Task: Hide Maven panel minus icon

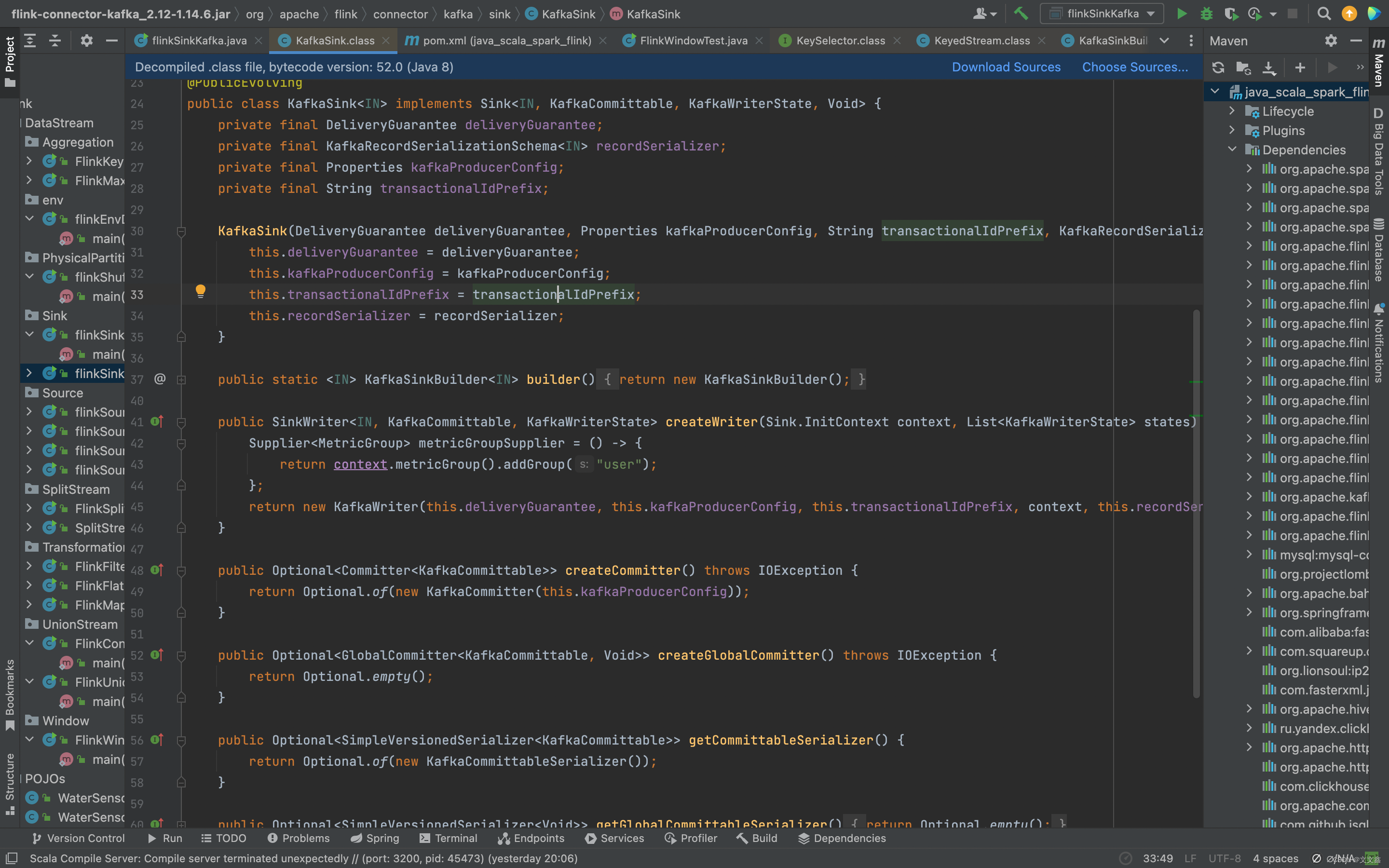Action: pos(1356,41)
